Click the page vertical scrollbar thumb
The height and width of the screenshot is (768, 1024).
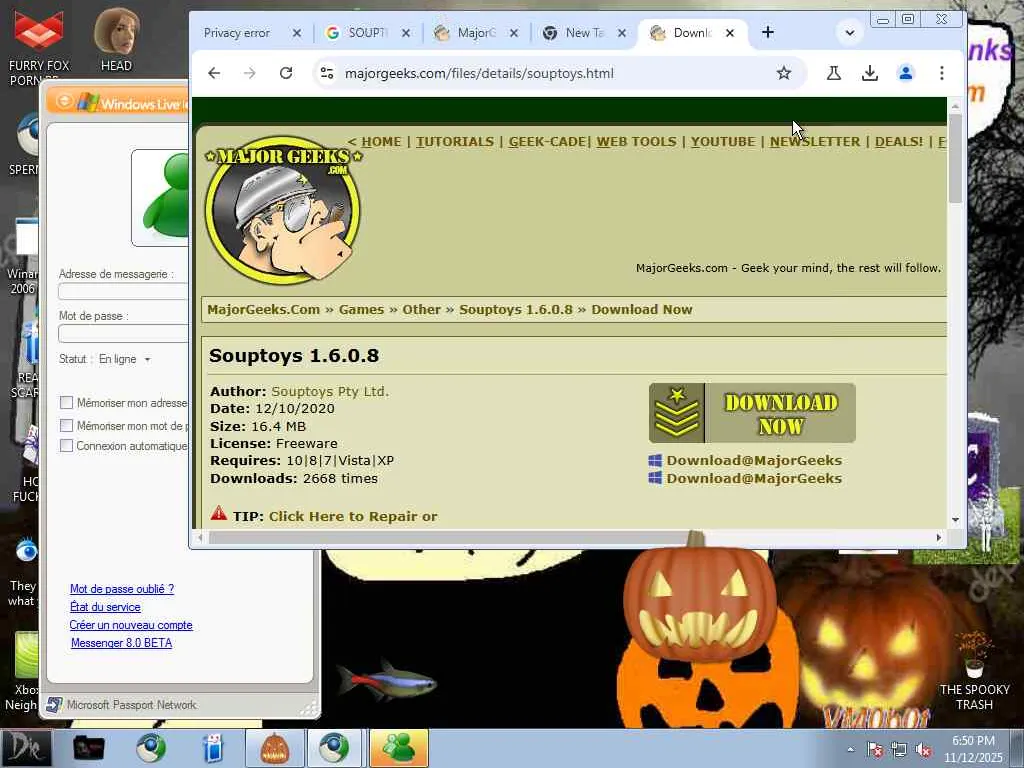955,158
